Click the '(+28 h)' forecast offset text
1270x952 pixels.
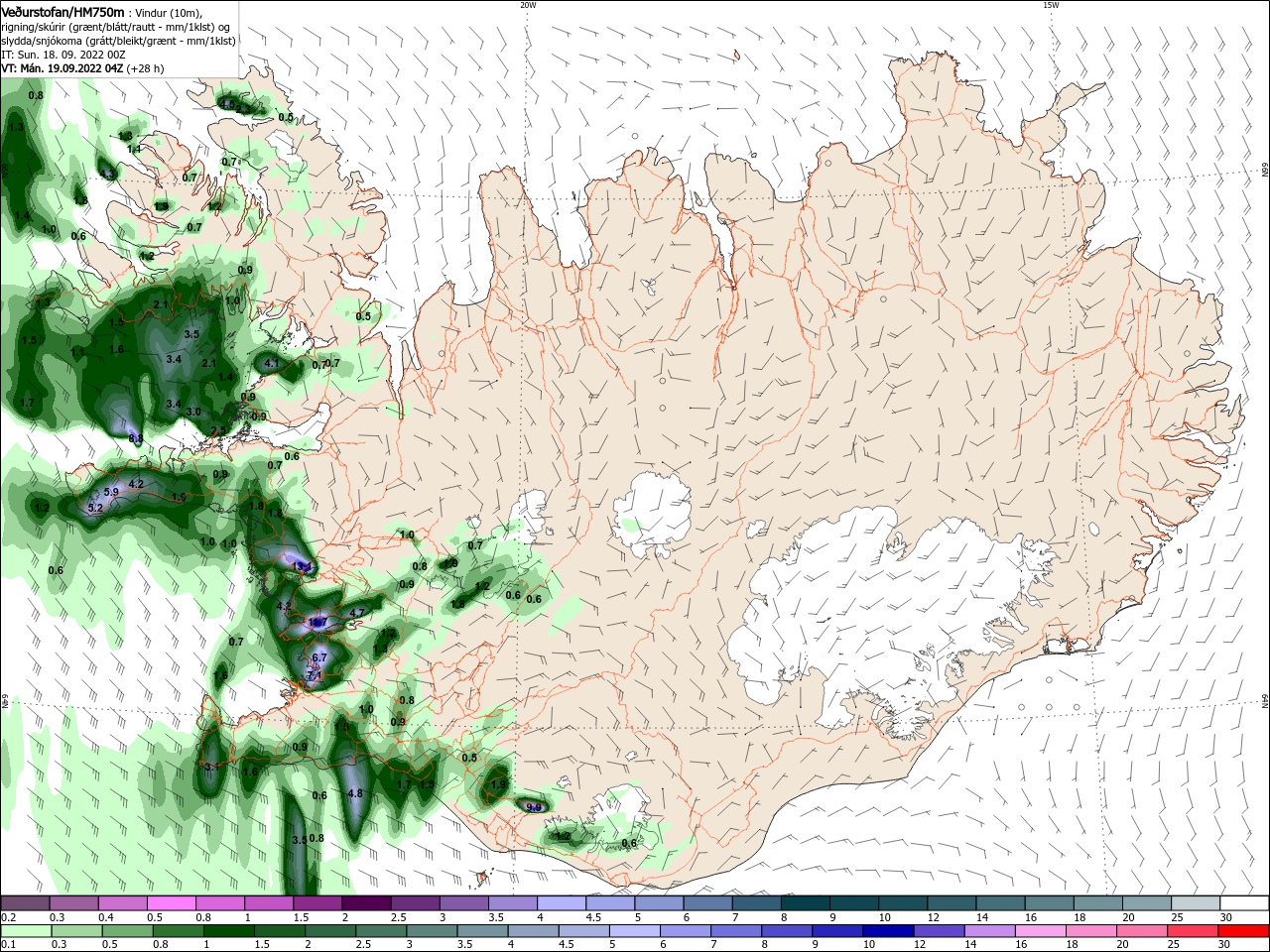click(145, 68)
